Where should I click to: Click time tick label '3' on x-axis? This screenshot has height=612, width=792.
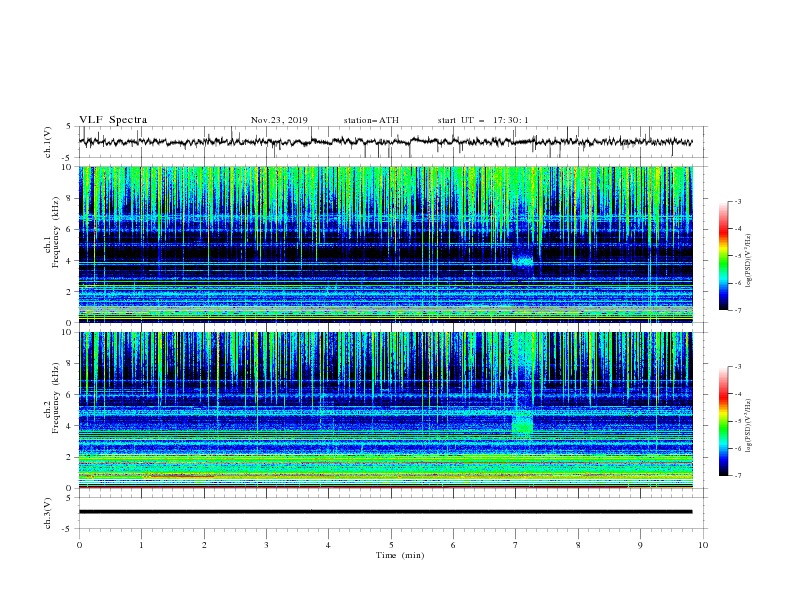click(266, 545)
